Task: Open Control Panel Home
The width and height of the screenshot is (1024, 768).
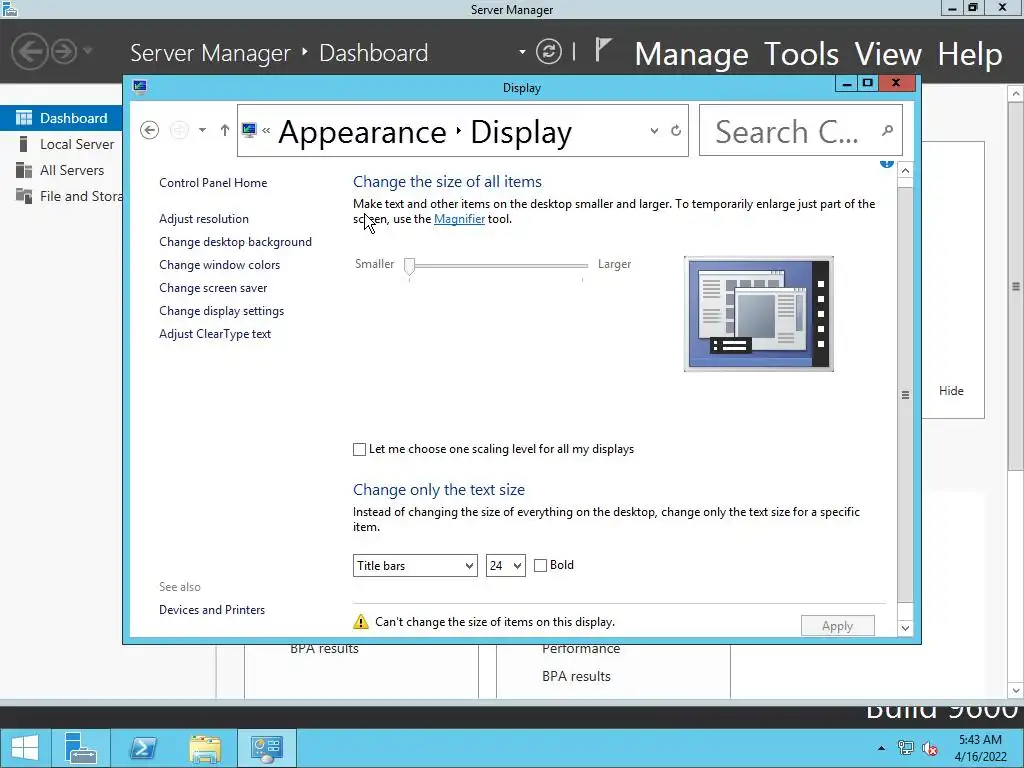Action: [x=213, y=183]
